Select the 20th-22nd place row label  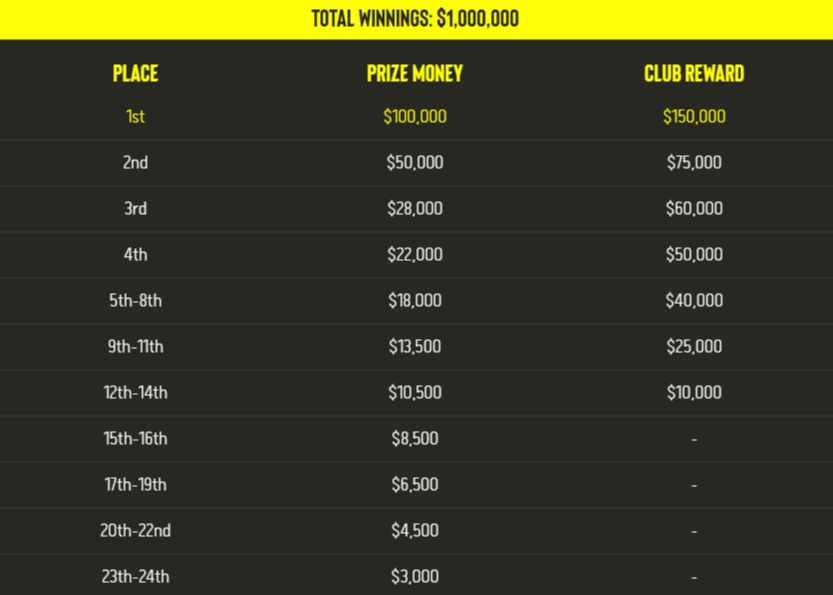[x=135, y=531]
